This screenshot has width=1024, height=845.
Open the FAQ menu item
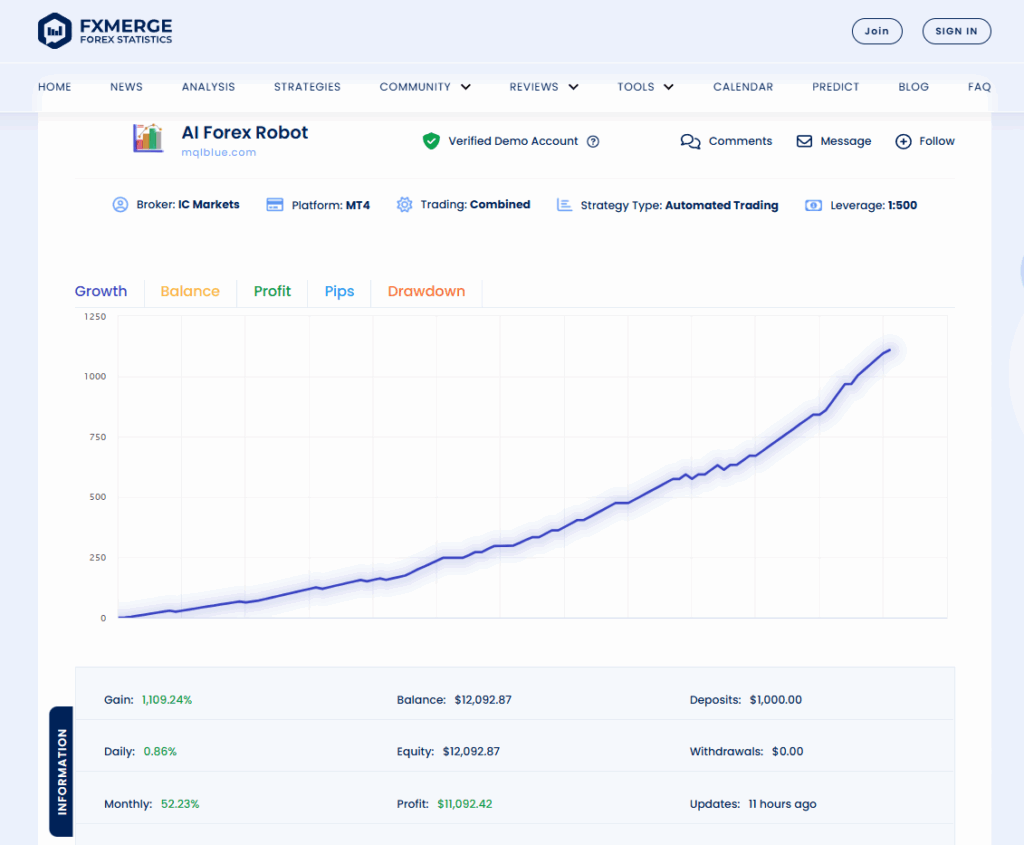(979, 87)
